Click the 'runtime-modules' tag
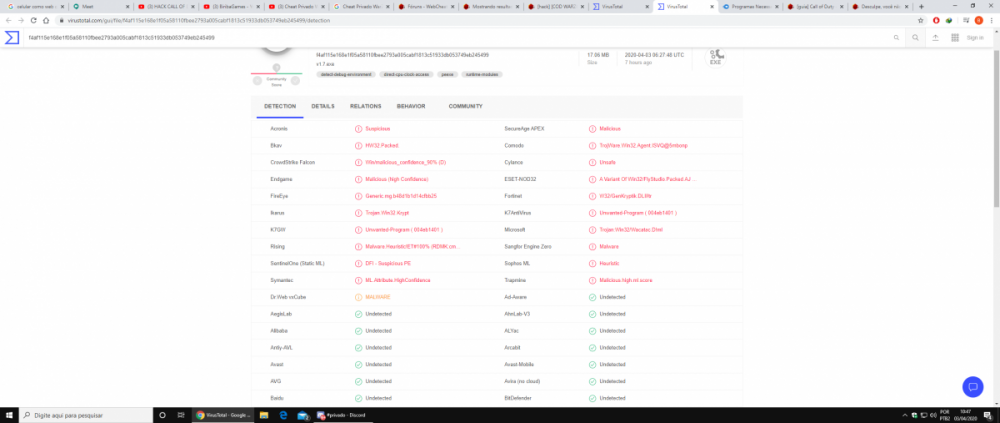The width and height of the screenshot is (1000, 423). [482, 74]
